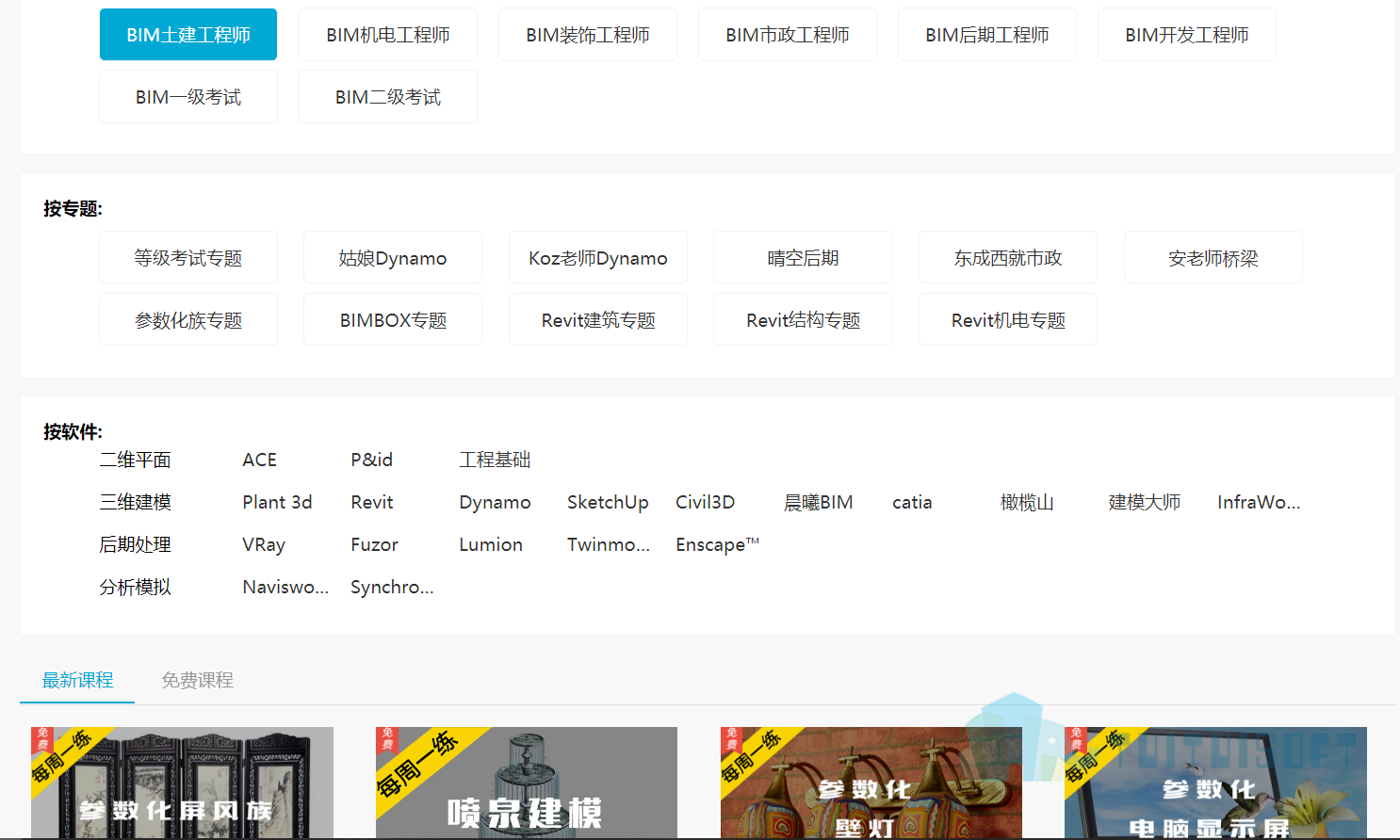Open the 喷泉建模 course thumbnail

point(527,783)
